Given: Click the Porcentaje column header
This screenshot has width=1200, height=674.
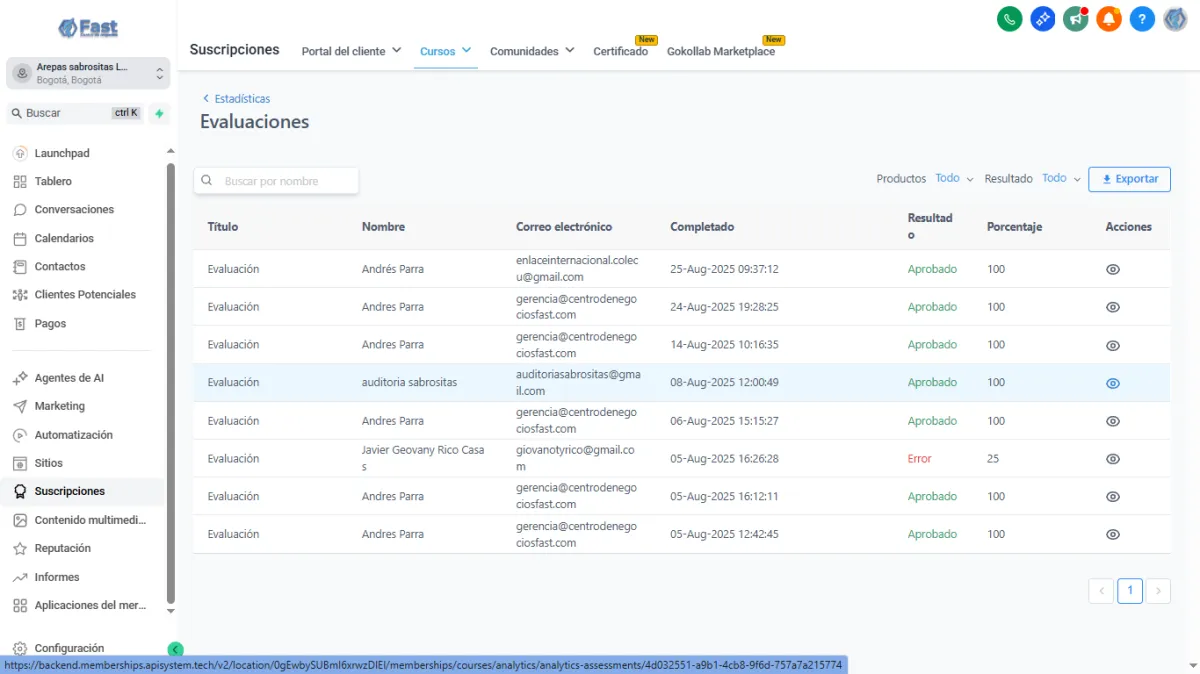Looking at the screenshot, I should 1014,227.
